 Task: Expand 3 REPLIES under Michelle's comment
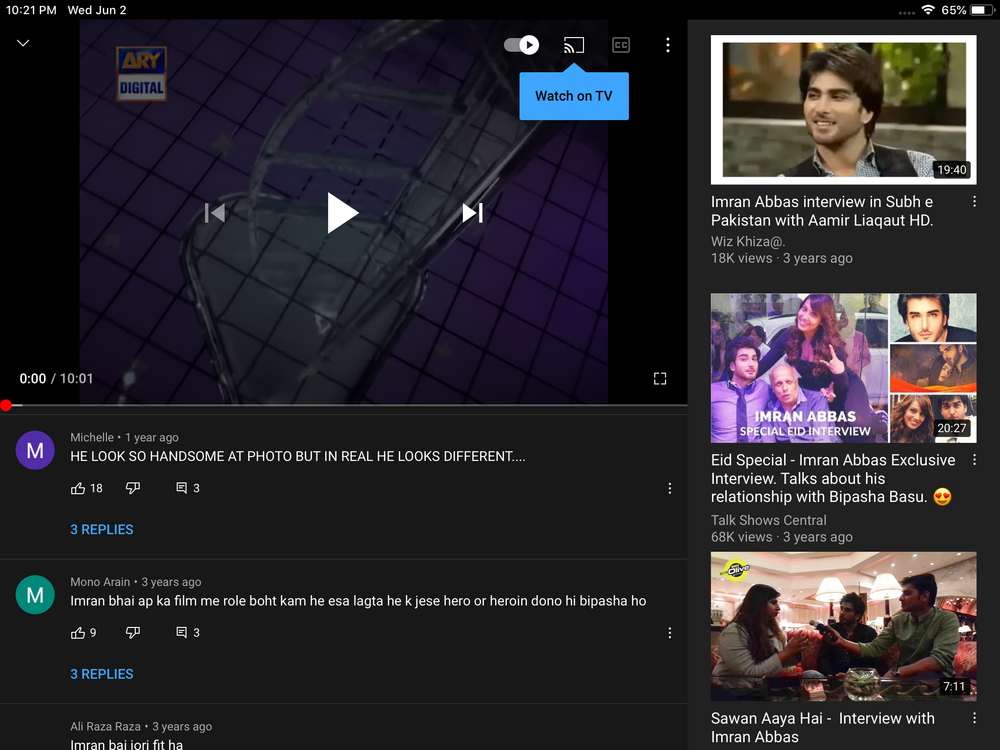point(102,529)
